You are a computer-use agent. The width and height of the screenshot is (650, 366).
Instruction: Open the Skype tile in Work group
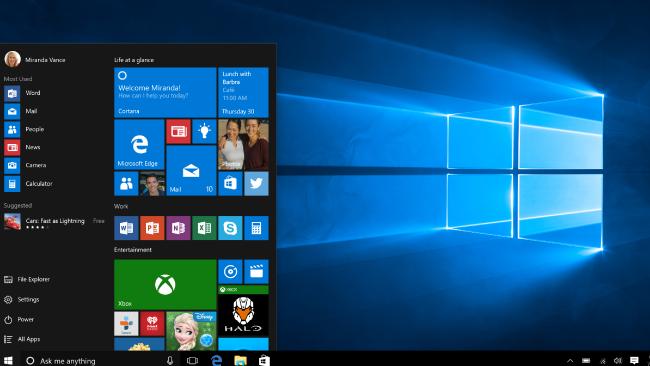click(230, 228)
